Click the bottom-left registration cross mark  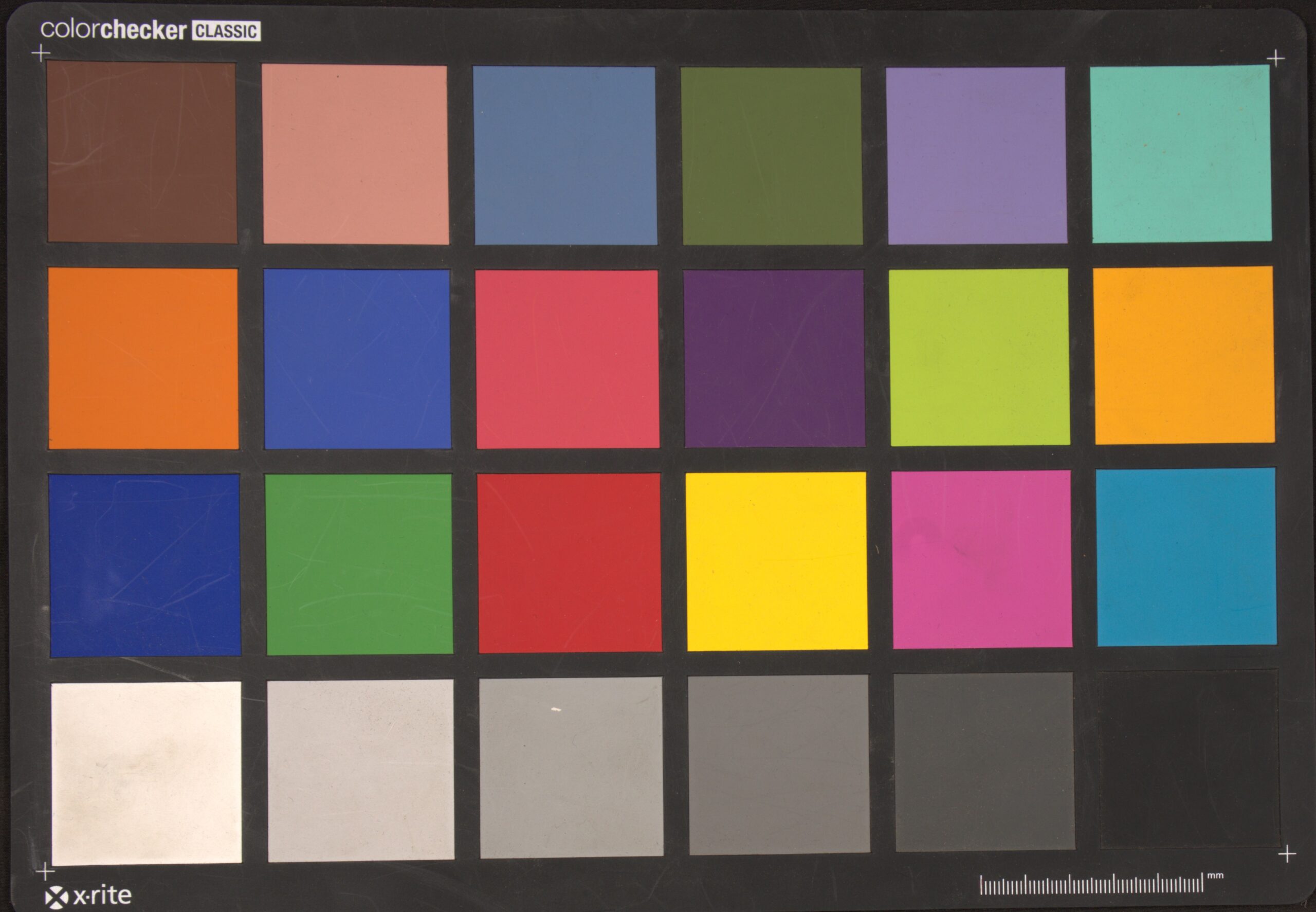point(45,872)
